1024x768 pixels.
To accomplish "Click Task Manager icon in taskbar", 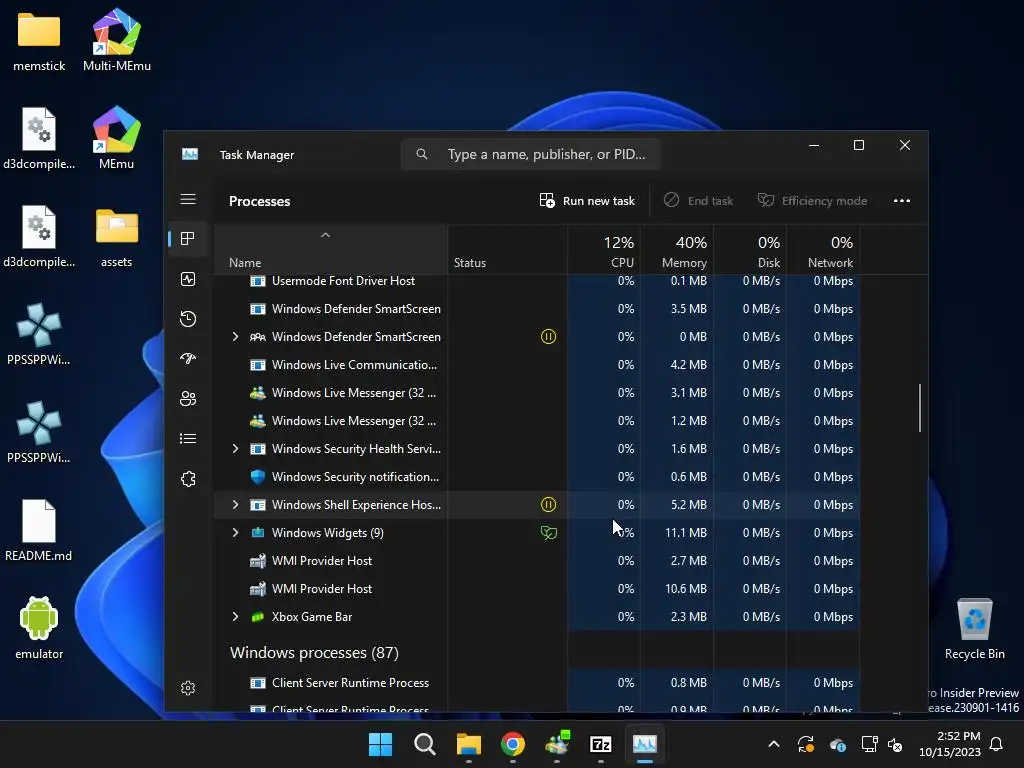I will pyautogui.click(x=645, y=744).
